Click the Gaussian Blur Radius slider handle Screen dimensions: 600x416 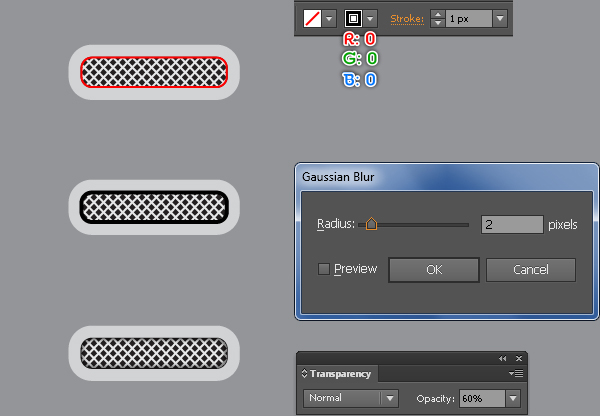(371, 224)
